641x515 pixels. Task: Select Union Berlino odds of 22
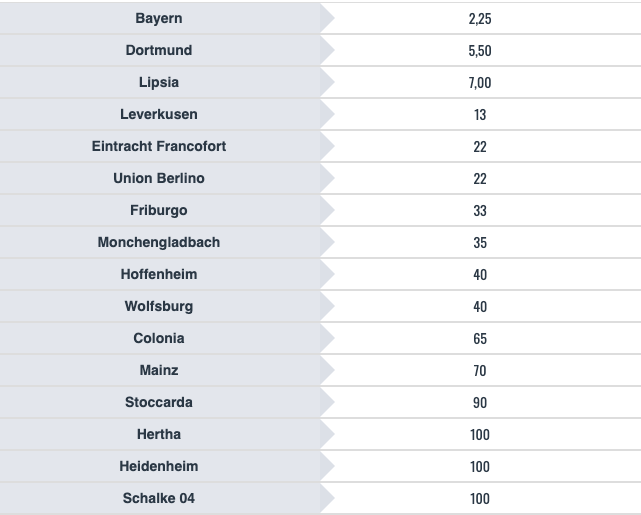point(480,179)
